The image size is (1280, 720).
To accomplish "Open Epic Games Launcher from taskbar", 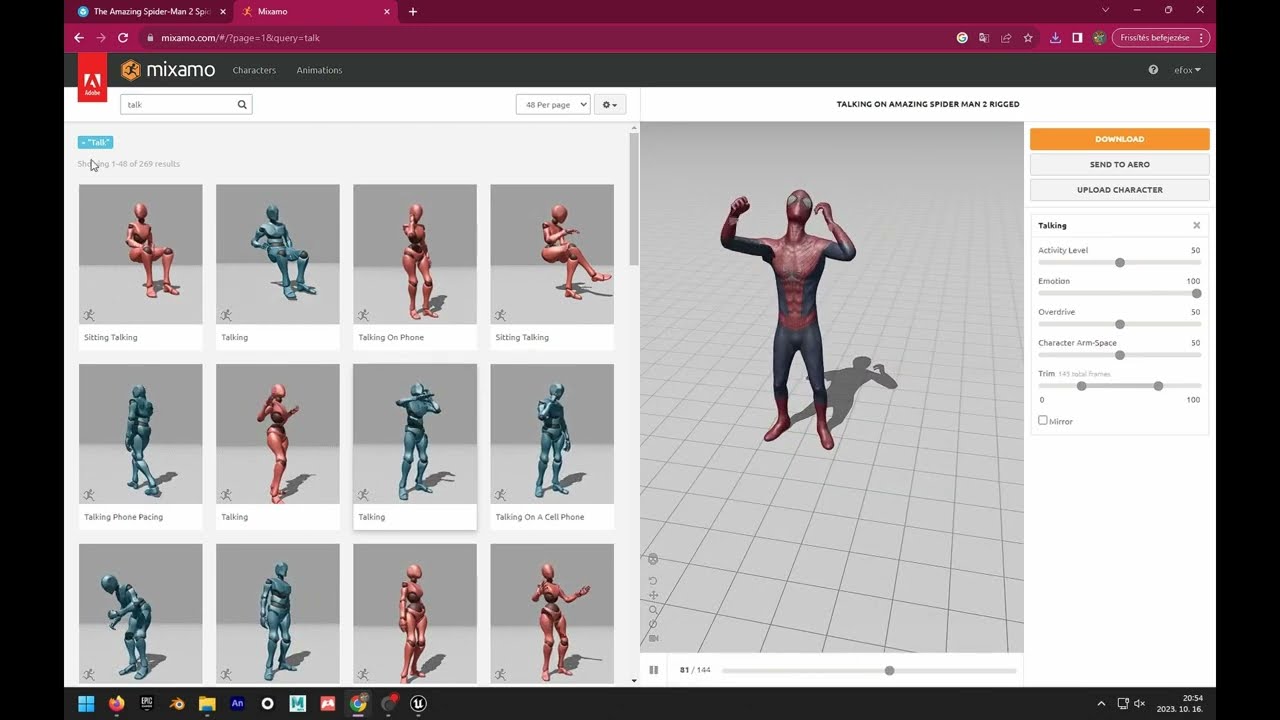I will (x=146, y=703).
